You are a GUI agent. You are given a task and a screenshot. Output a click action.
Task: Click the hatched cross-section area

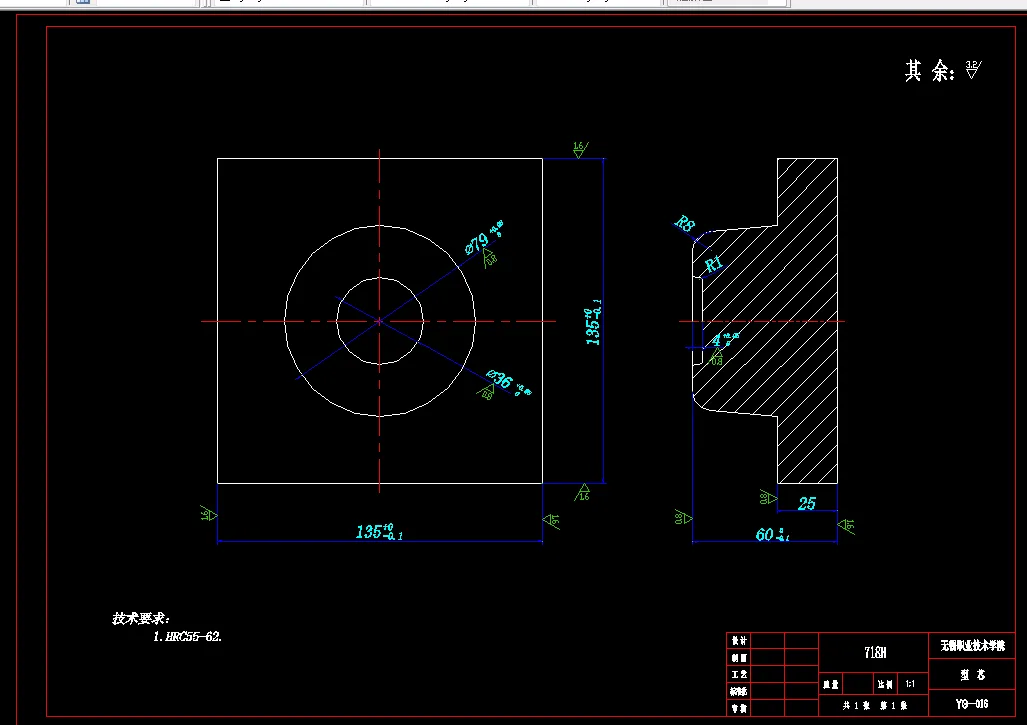click(786, 321)
